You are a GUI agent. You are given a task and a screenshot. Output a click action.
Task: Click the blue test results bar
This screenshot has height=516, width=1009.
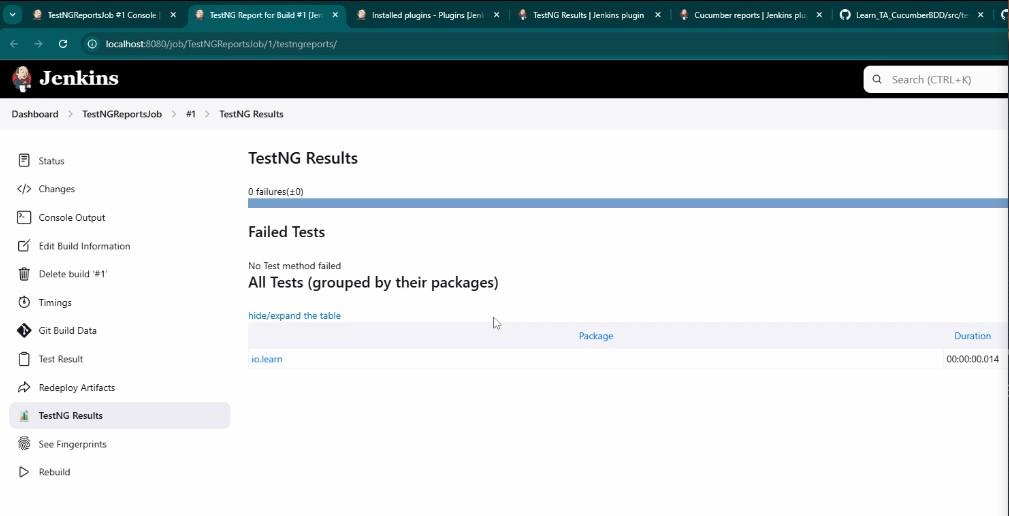628,203
